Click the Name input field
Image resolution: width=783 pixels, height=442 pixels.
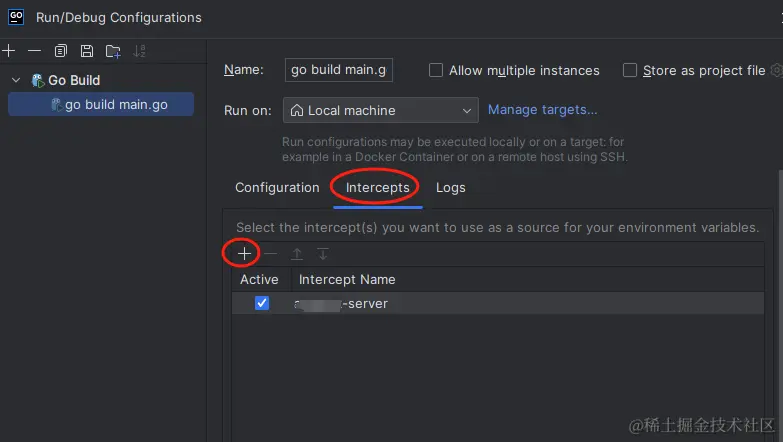point(339,70)
